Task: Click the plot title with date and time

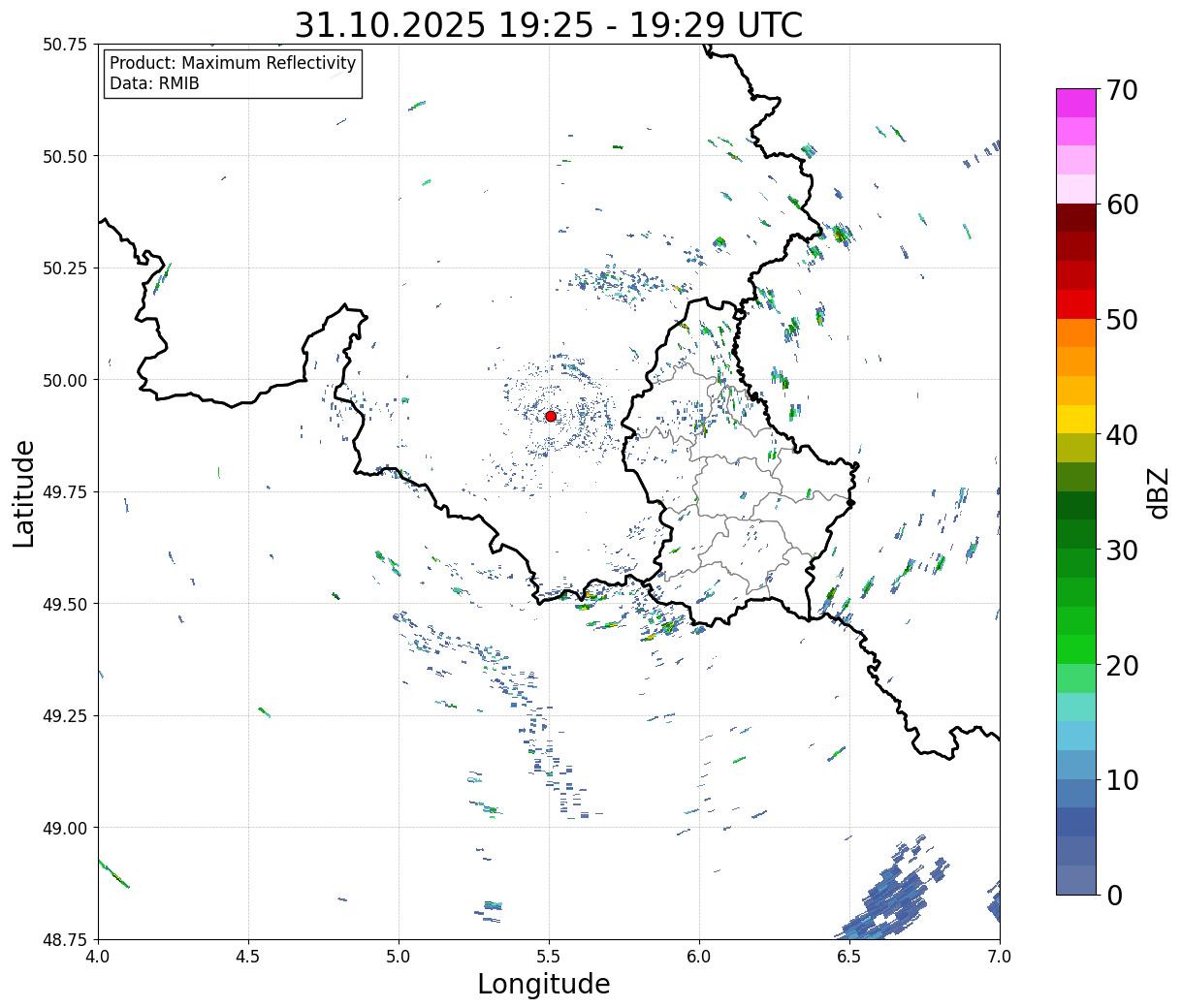Action: point(548,25)
